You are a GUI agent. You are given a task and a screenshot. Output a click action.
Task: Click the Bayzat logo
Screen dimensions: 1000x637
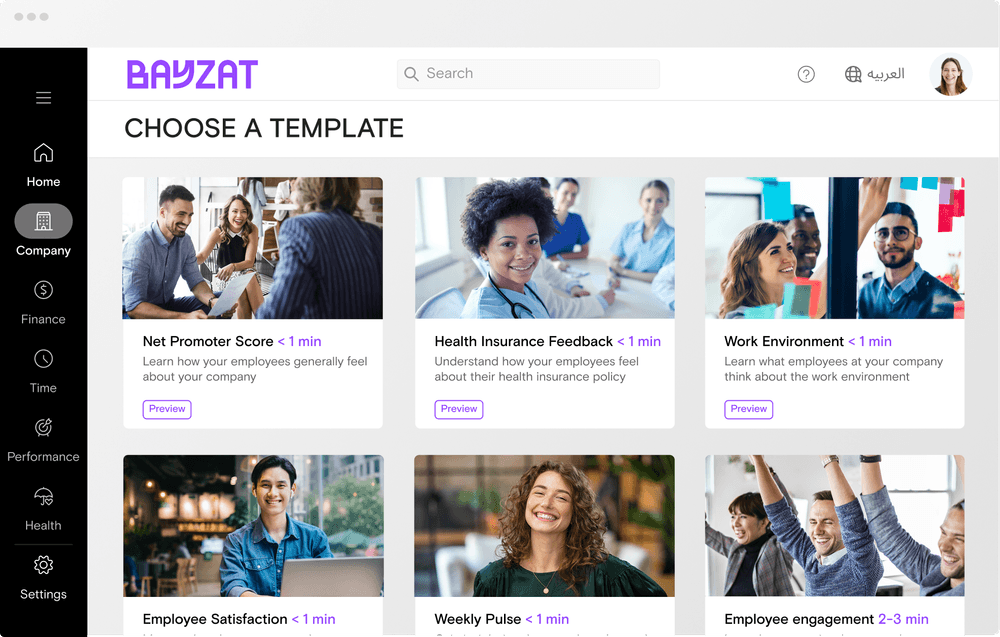pyautogui.click(x=192, y=75)
